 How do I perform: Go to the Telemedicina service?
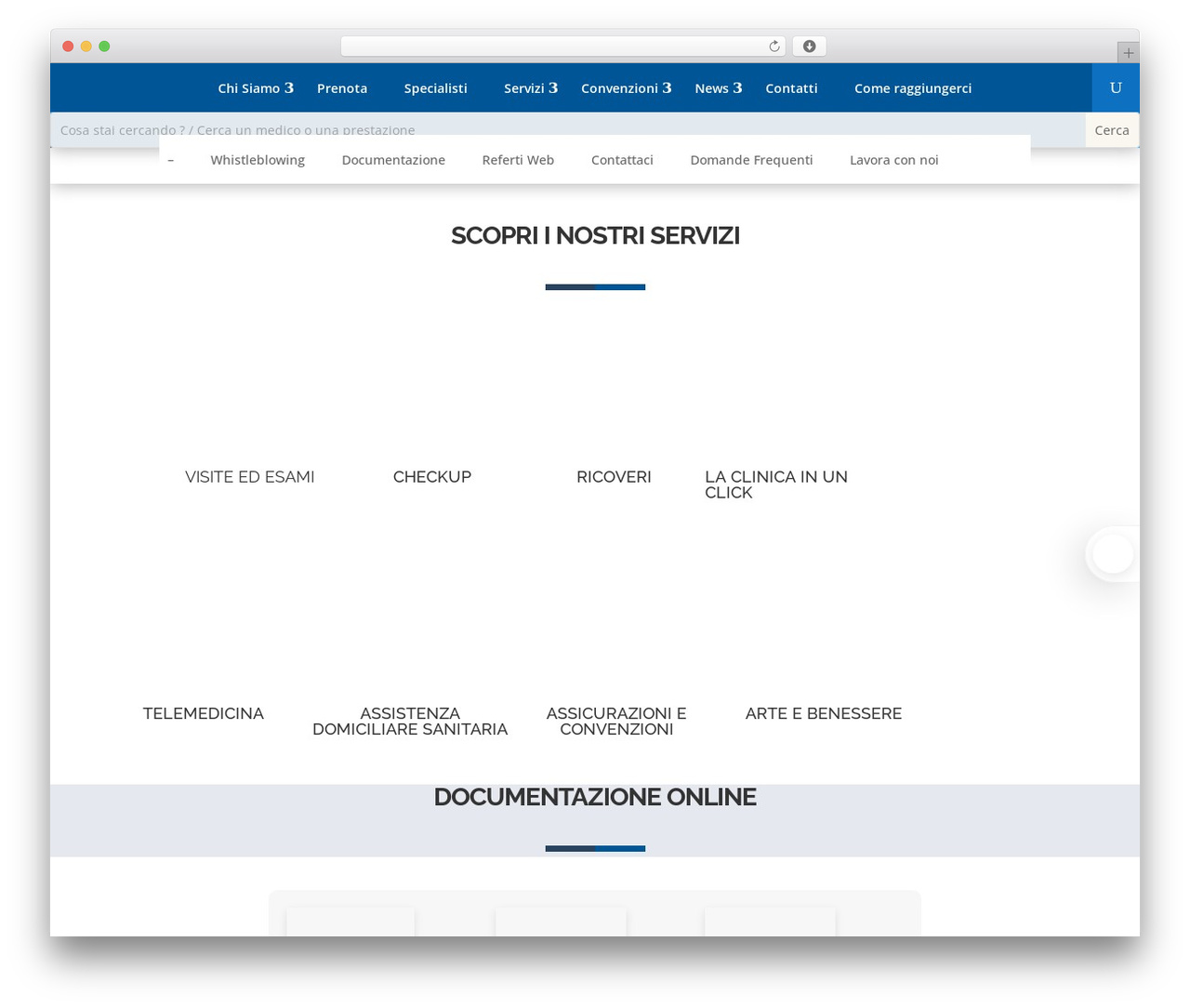tap(204, 713)
